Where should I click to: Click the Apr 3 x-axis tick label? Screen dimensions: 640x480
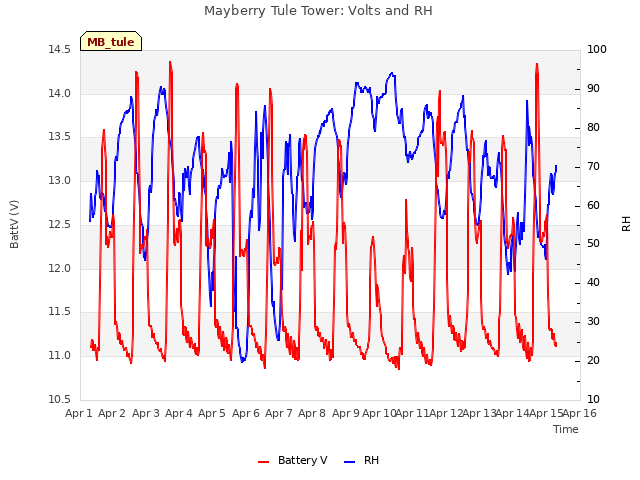click(x=146, y=413)
